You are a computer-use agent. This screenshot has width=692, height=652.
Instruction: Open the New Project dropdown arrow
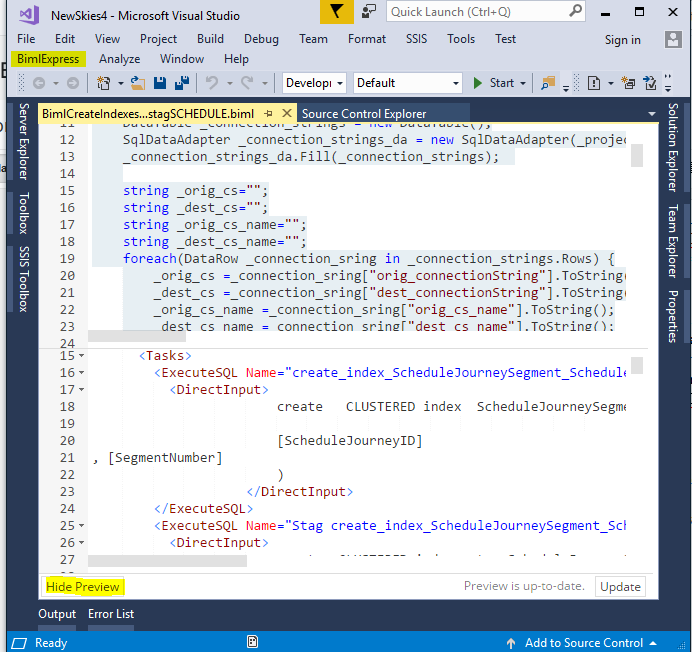tap(120, 83)
